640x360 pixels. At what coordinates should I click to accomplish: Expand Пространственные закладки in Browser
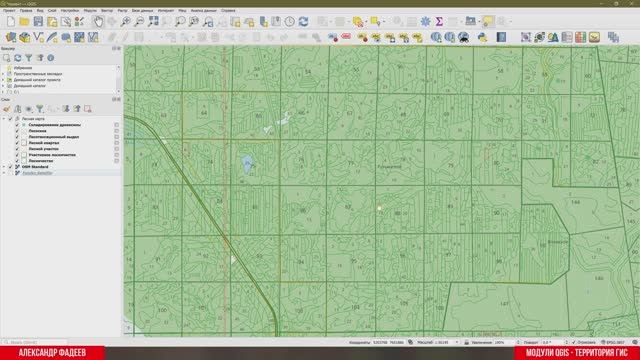point(4,74)
